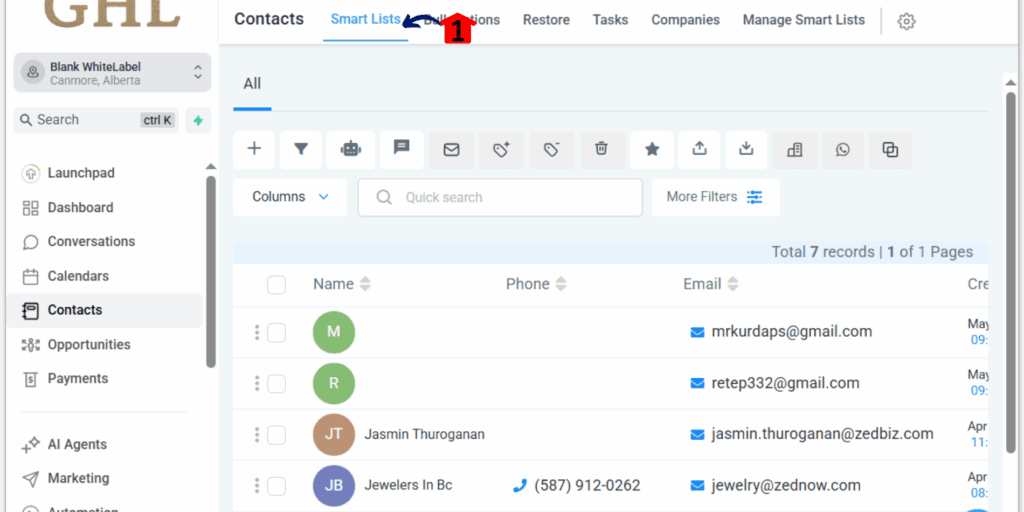
Task: Click the three-dot menu on the Jasmin Thuroganan row
Action: (x=257, y=434)
